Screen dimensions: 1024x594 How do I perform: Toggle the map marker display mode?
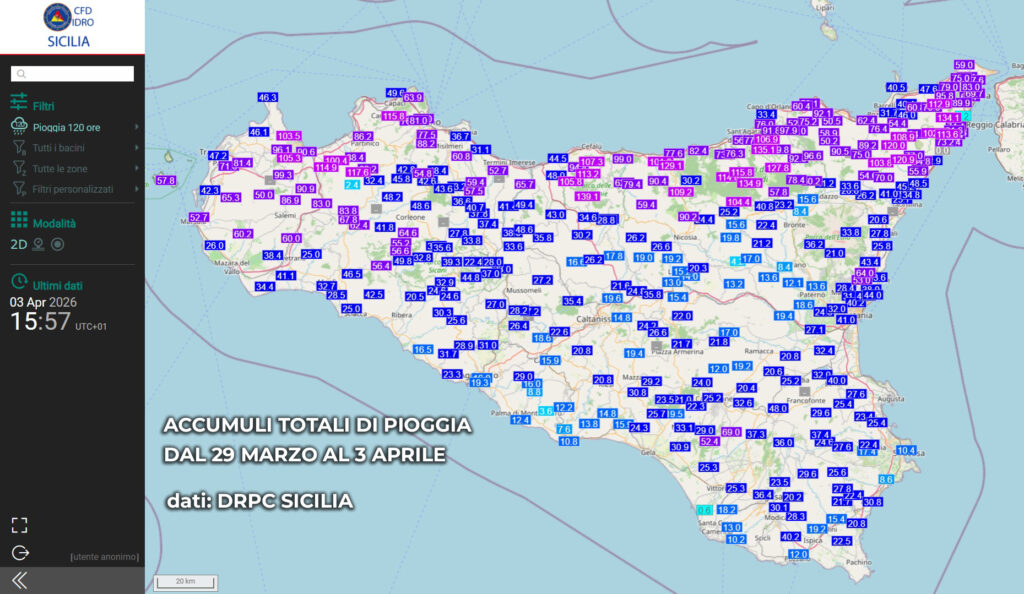click(38, 243)
